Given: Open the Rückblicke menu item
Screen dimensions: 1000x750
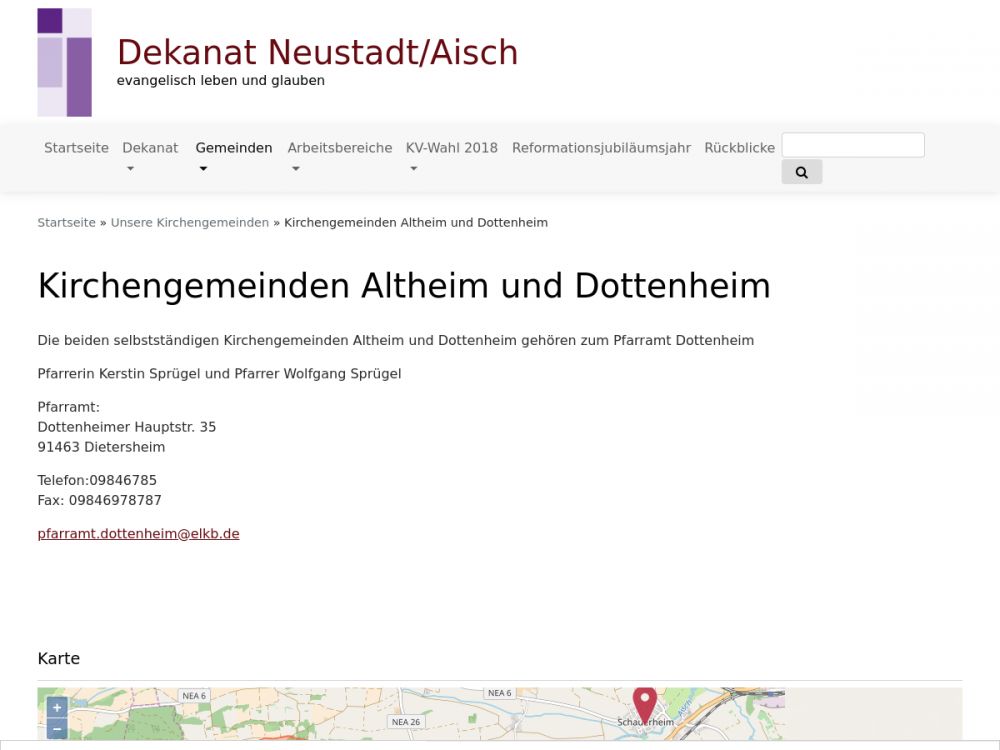Looking at the screenshot, I should (x=739, y=148).
